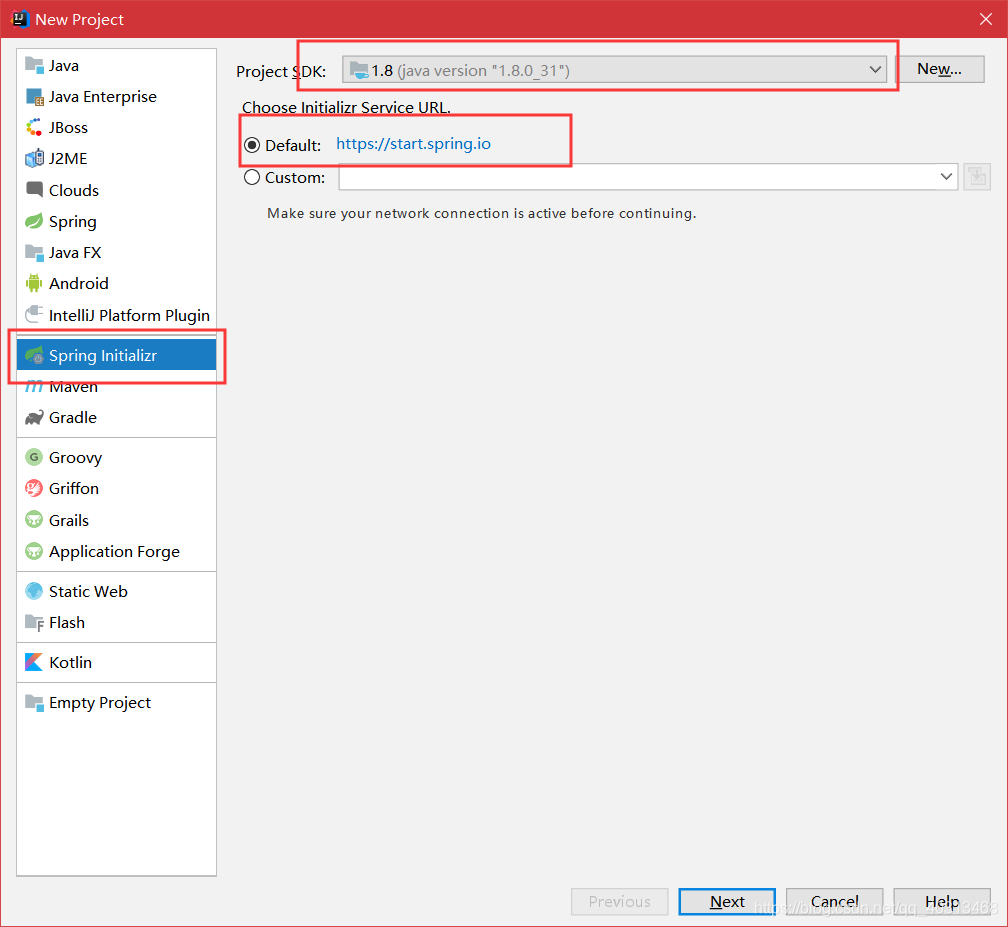Click the Clouds speech-bubble icon
Image resolution: width=1008 pixels, height=927 pixels.
(x=34, y=190)
